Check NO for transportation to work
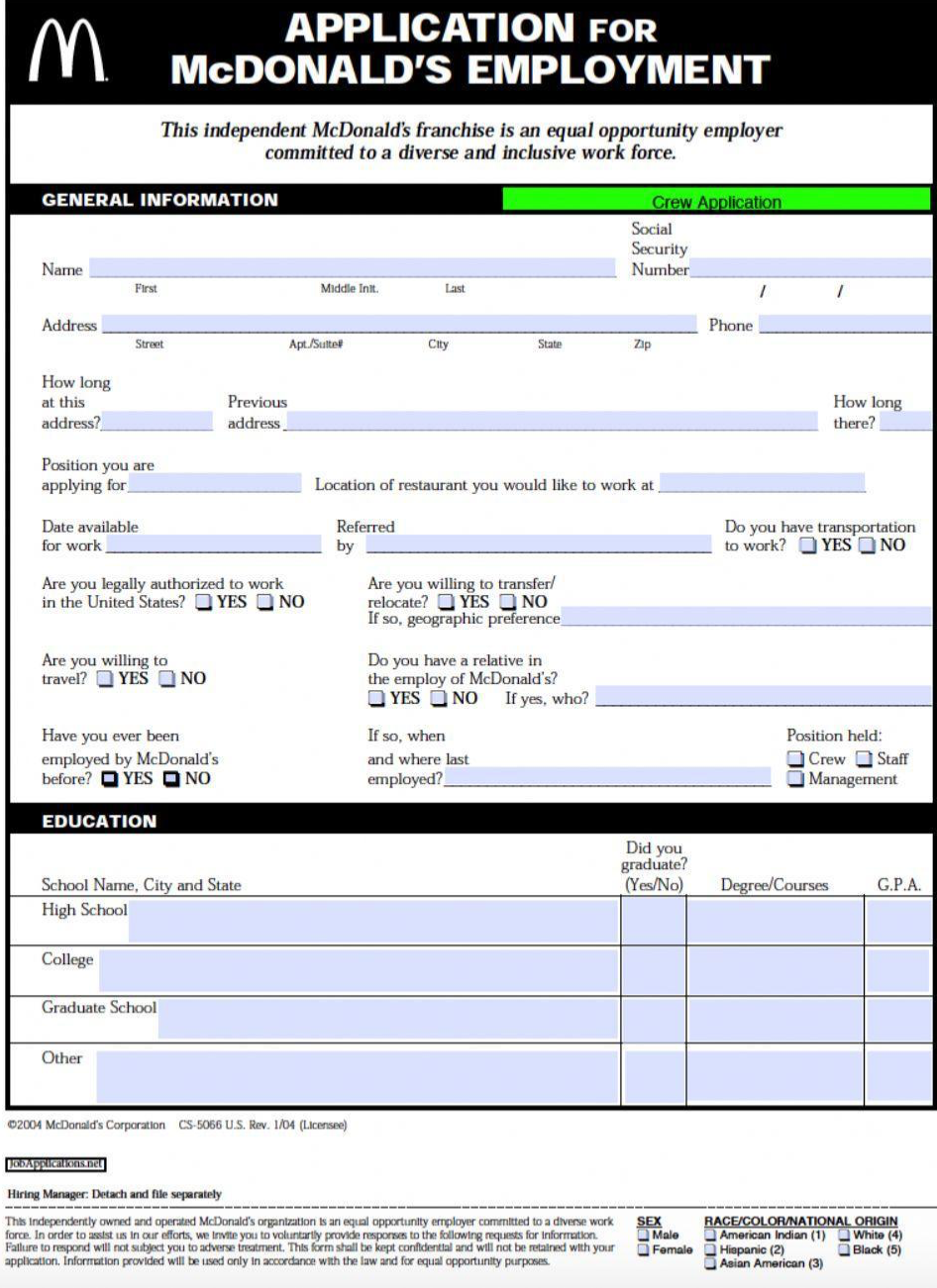Image resolution: width=937 pixels, height=1288 pixels. (x=867, y=545)
